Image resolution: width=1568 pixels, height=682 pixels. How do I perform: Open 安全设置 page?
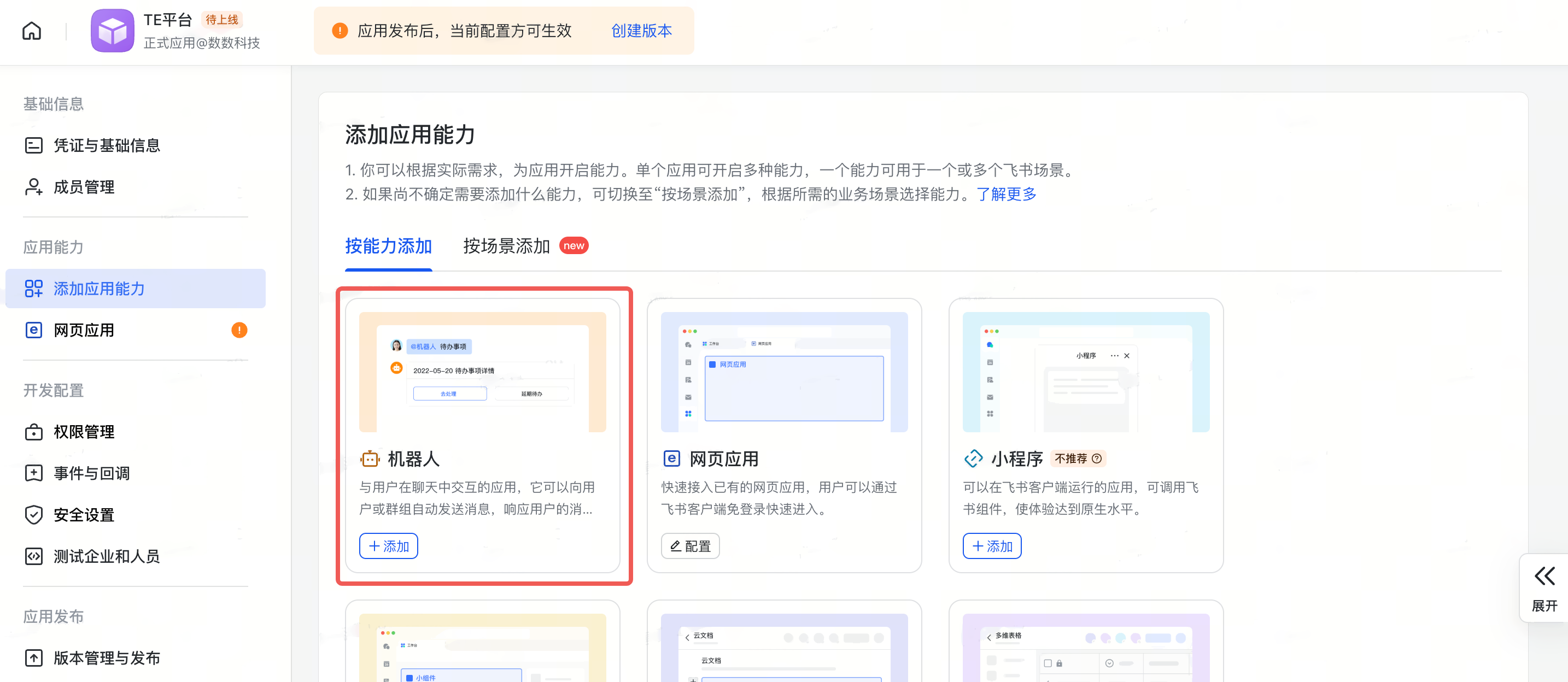tap(135, 515)
